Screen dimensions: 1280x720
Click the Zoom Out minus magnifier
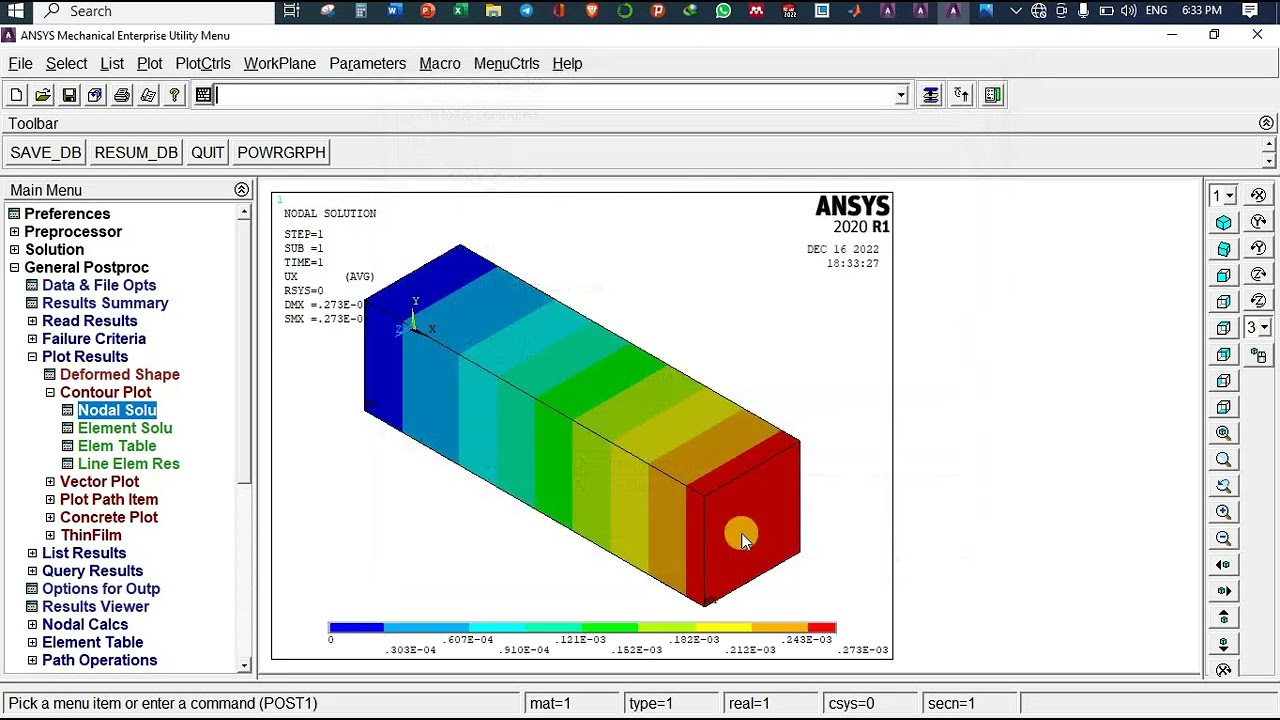[x=1223, y=538]
